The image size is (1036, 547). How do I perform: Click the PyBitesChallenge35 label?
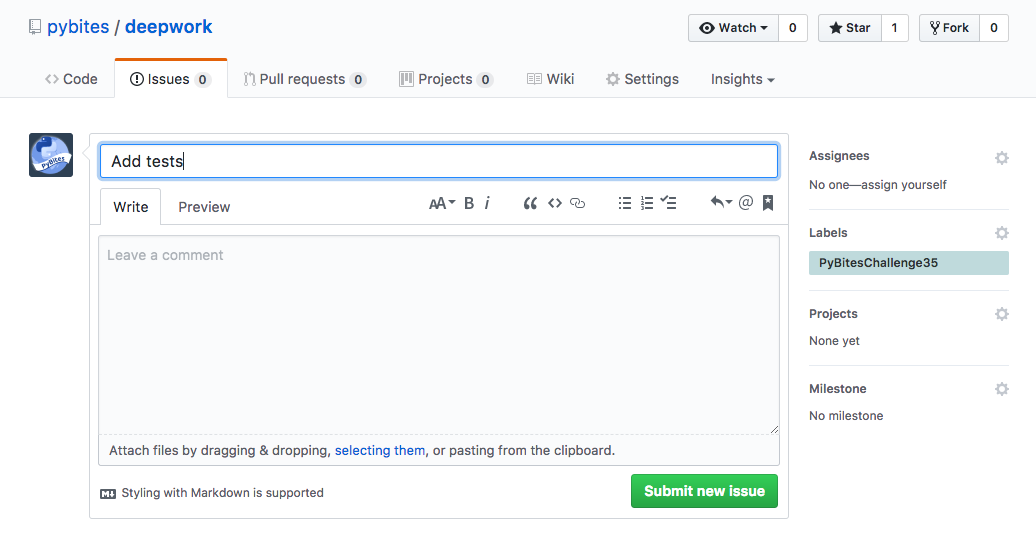pyautogui.click(x=908, y=263)
